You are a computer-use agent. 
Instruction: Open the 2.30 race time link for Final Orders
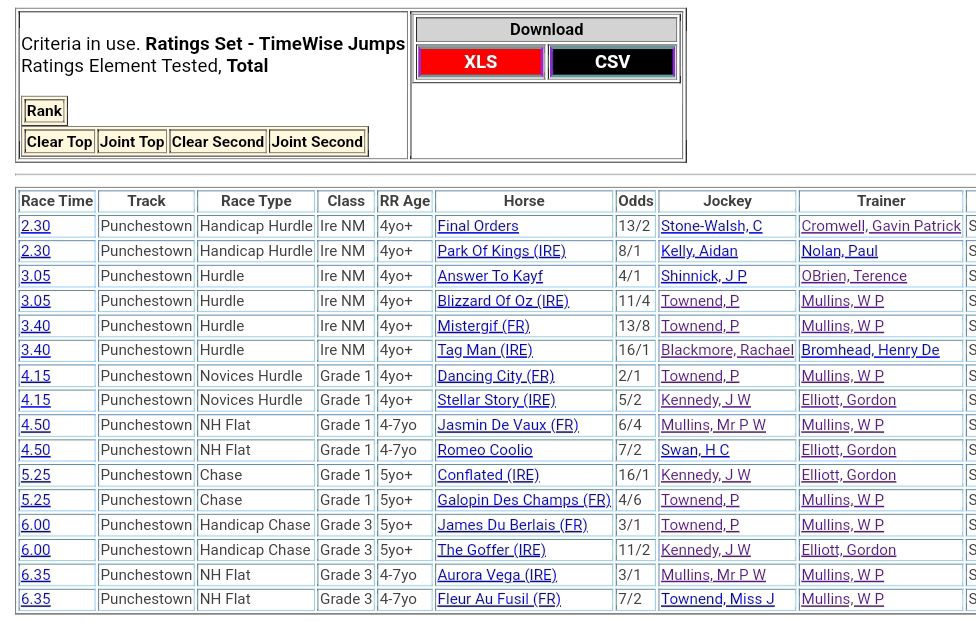tap(36, 226)
